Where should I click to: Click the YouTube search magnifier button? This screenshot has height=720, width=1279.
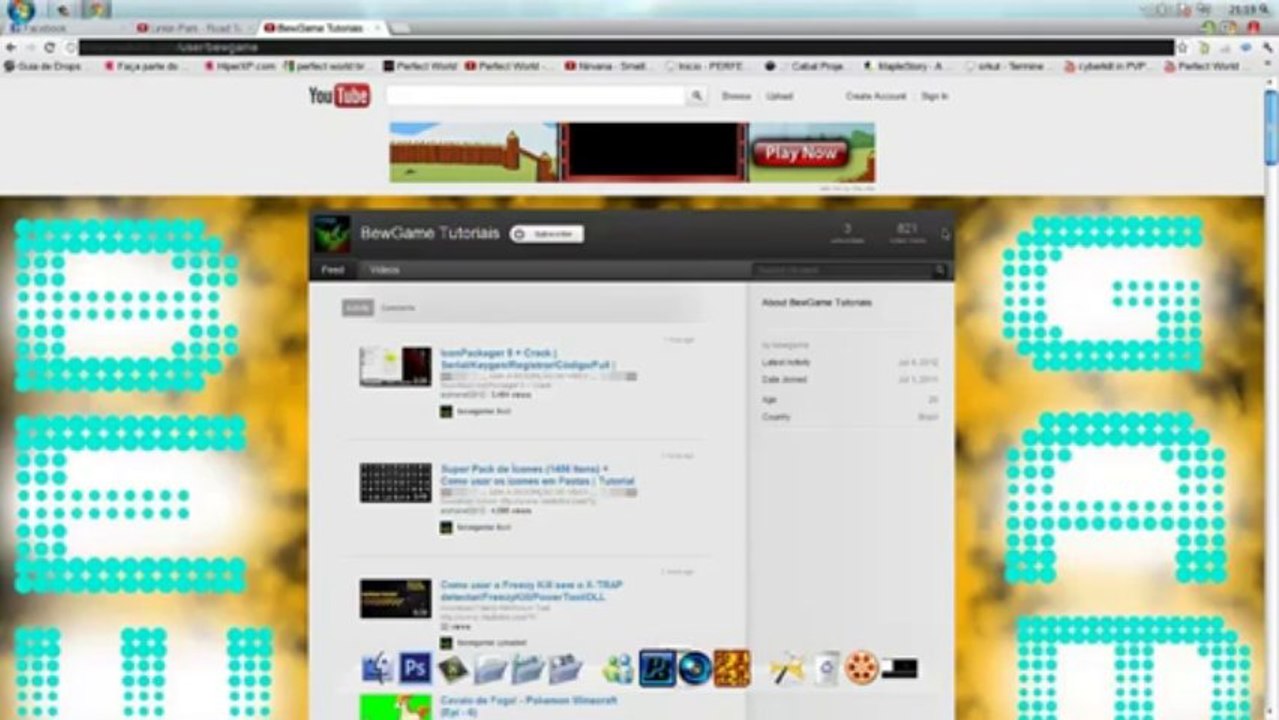(x=697, y=96)
